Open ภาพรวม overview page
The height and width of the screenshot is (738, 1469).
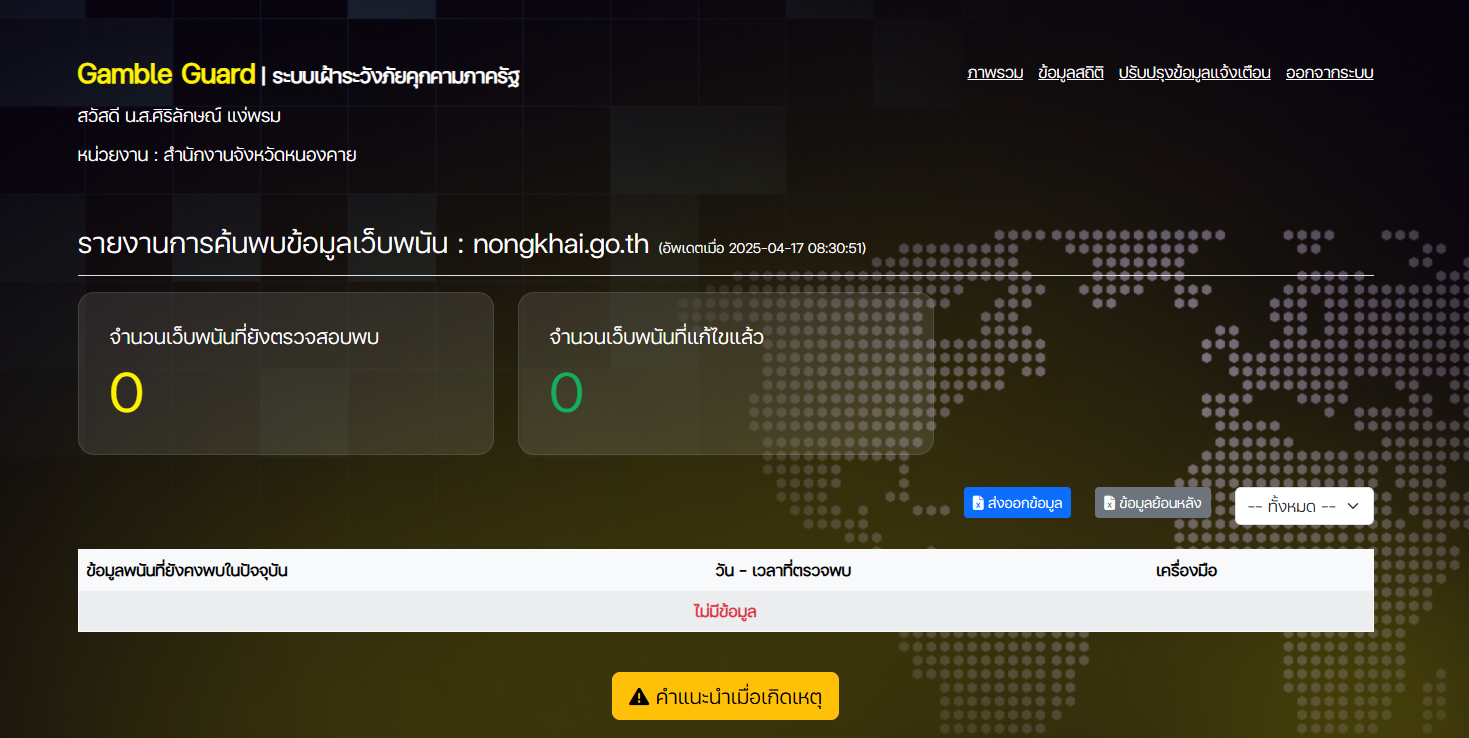click(995, 73)
